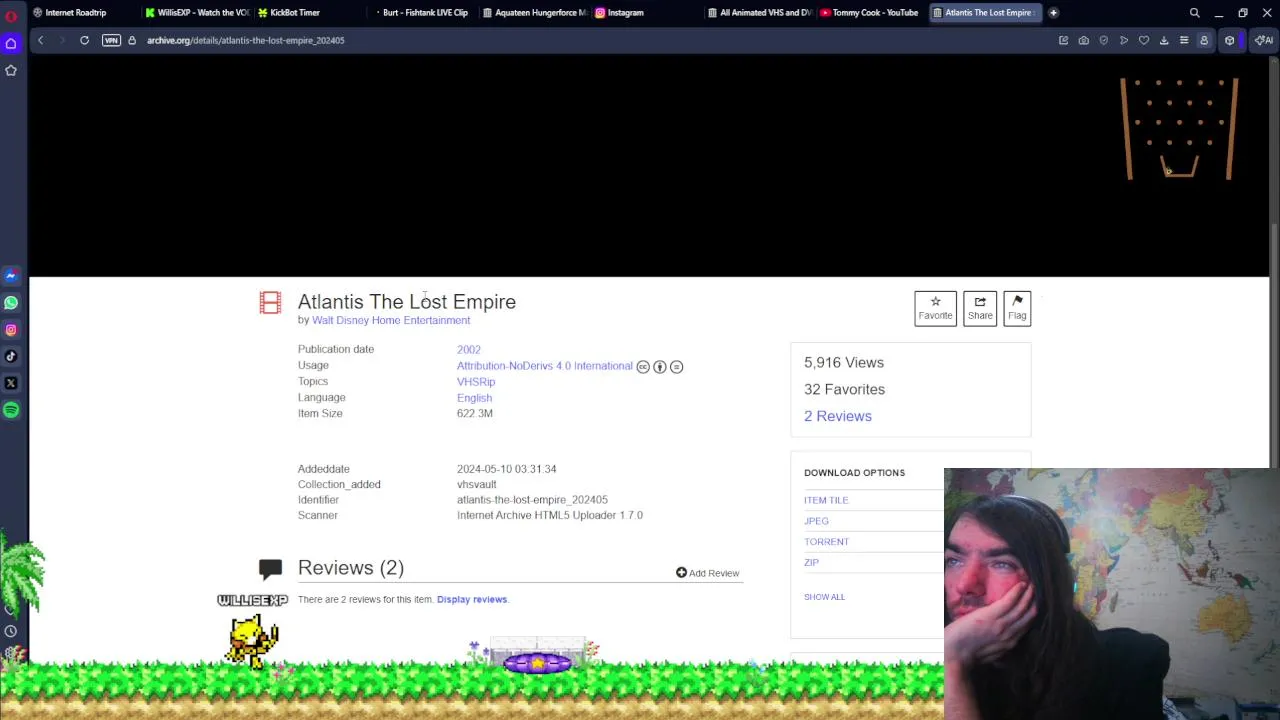Take a snapshot with the camera icon
1280x720 pixels.
tap(1084, 40)
